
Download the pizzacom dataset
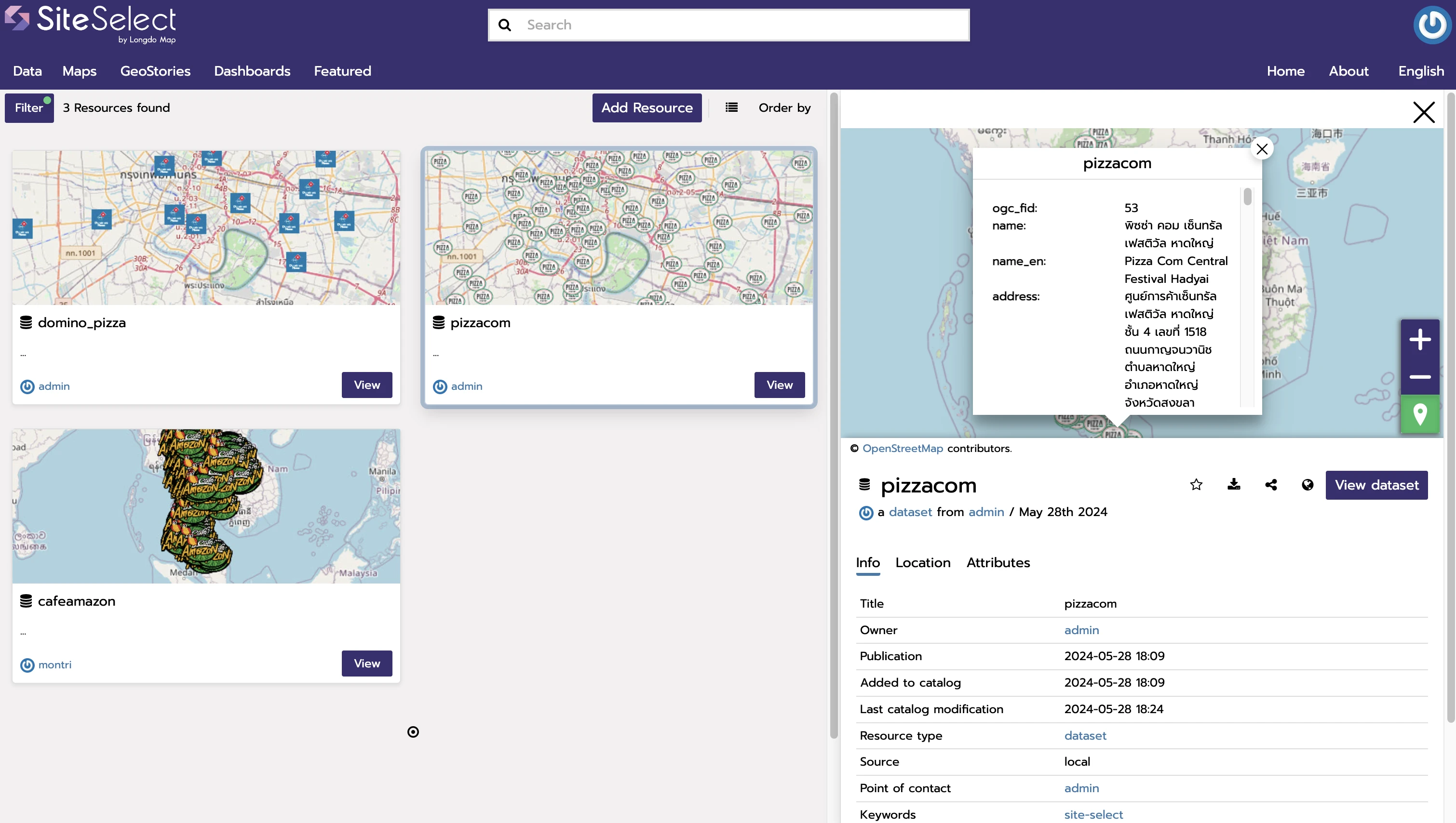tap(1233, 484)
